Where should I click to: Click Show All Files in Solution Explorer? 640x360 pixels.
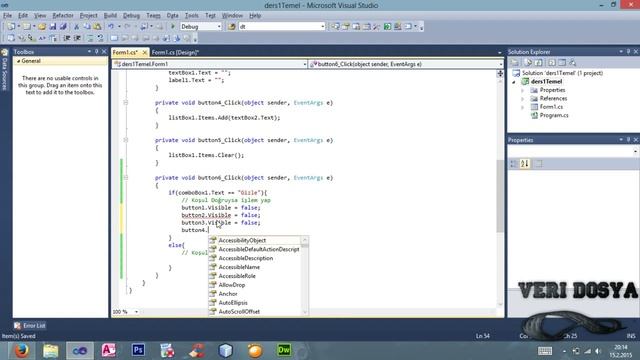tap(528, 62)
